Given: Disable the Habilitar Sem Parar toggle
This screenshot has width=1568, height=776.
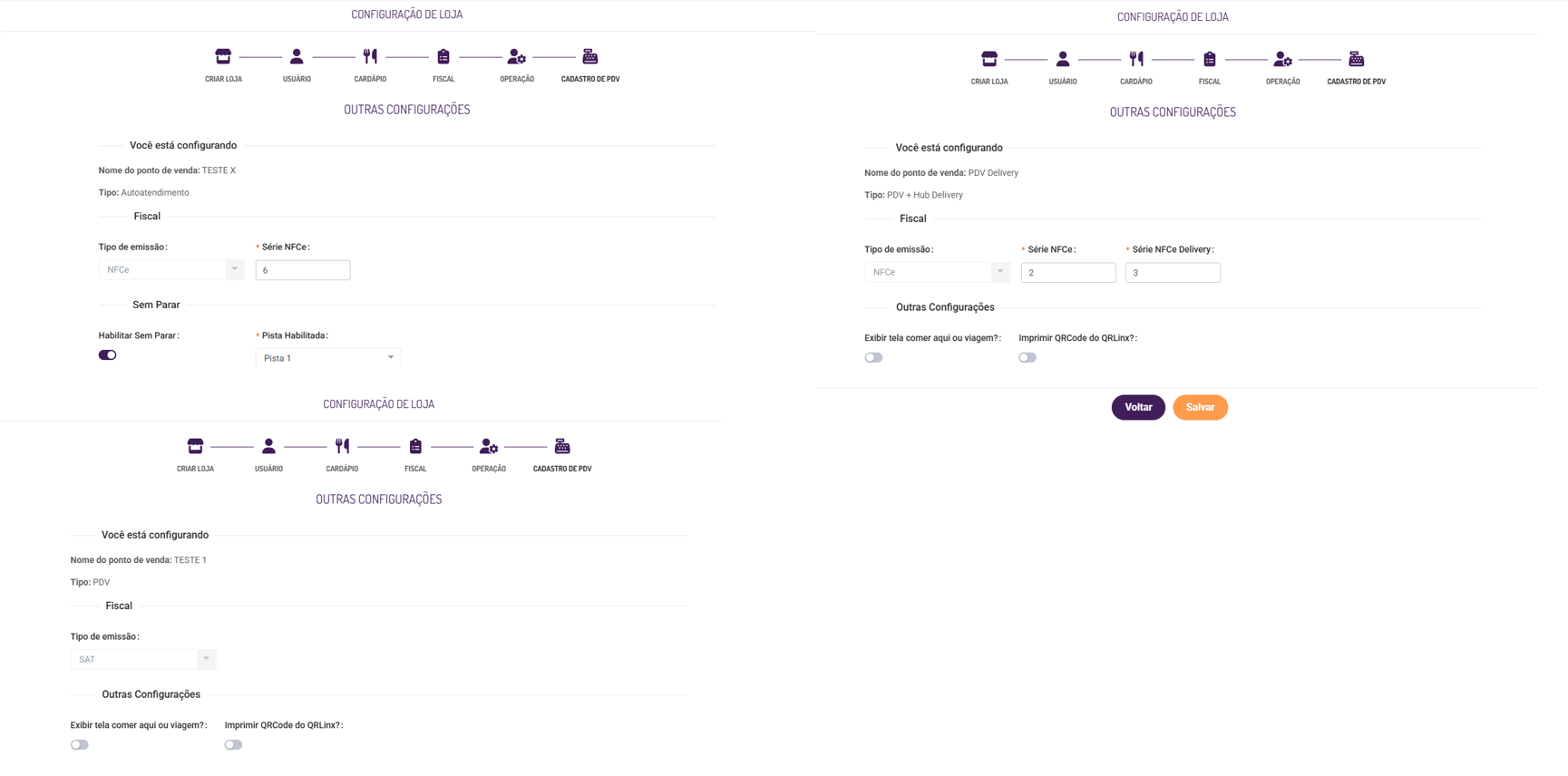Looking at the screenshot, I should click(x=108, y=355).
